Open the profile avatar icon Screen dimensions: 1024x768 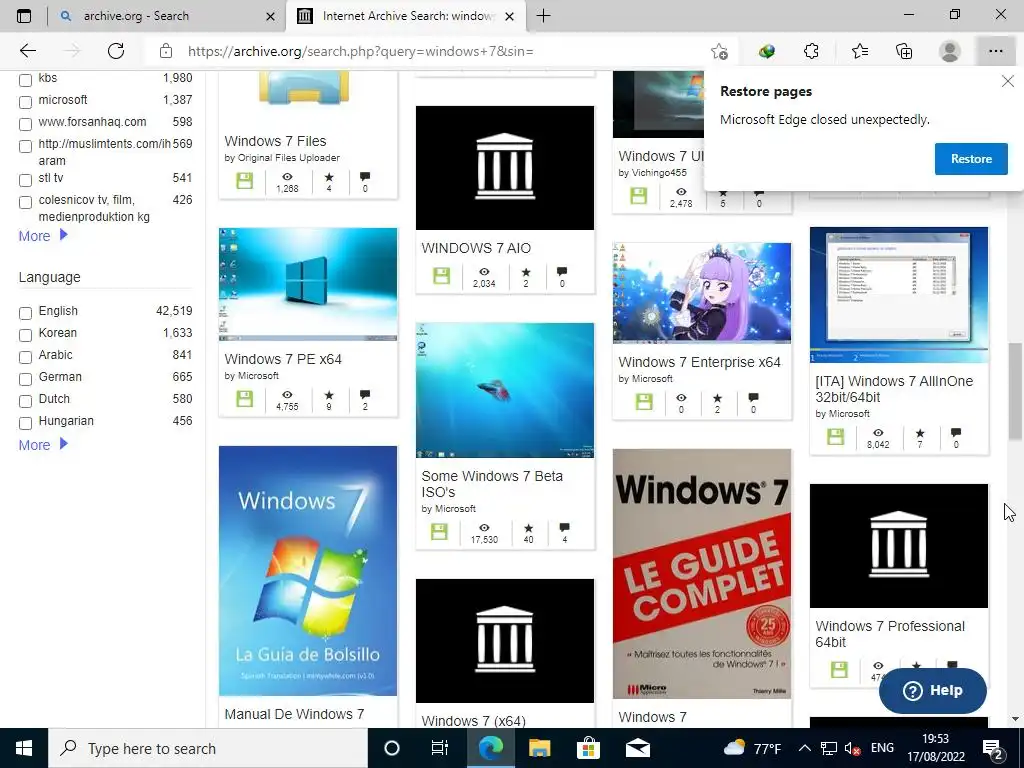[x=950, y=51]
